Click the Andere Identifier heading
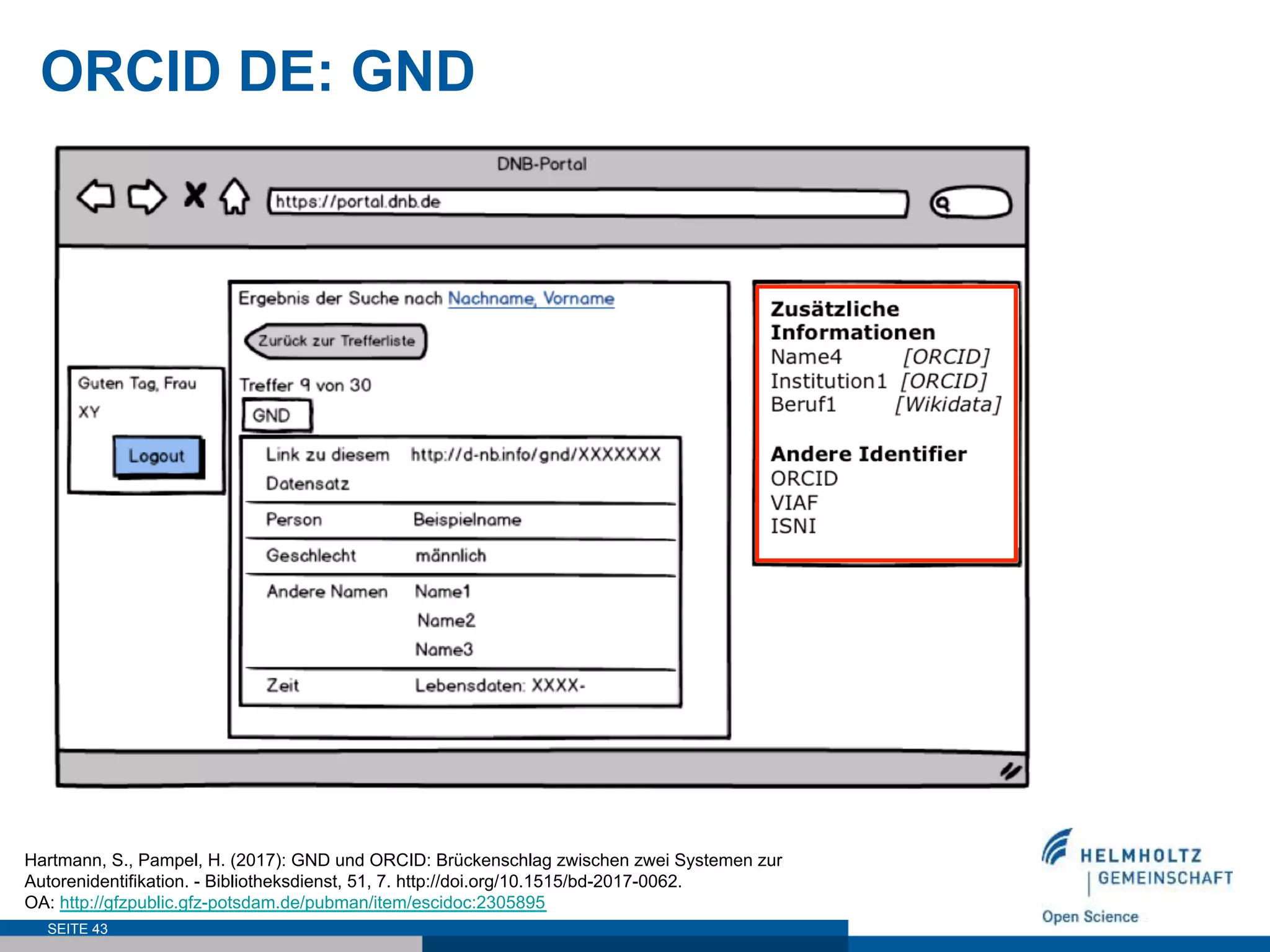1270x952 pixels. coord(869,454)
